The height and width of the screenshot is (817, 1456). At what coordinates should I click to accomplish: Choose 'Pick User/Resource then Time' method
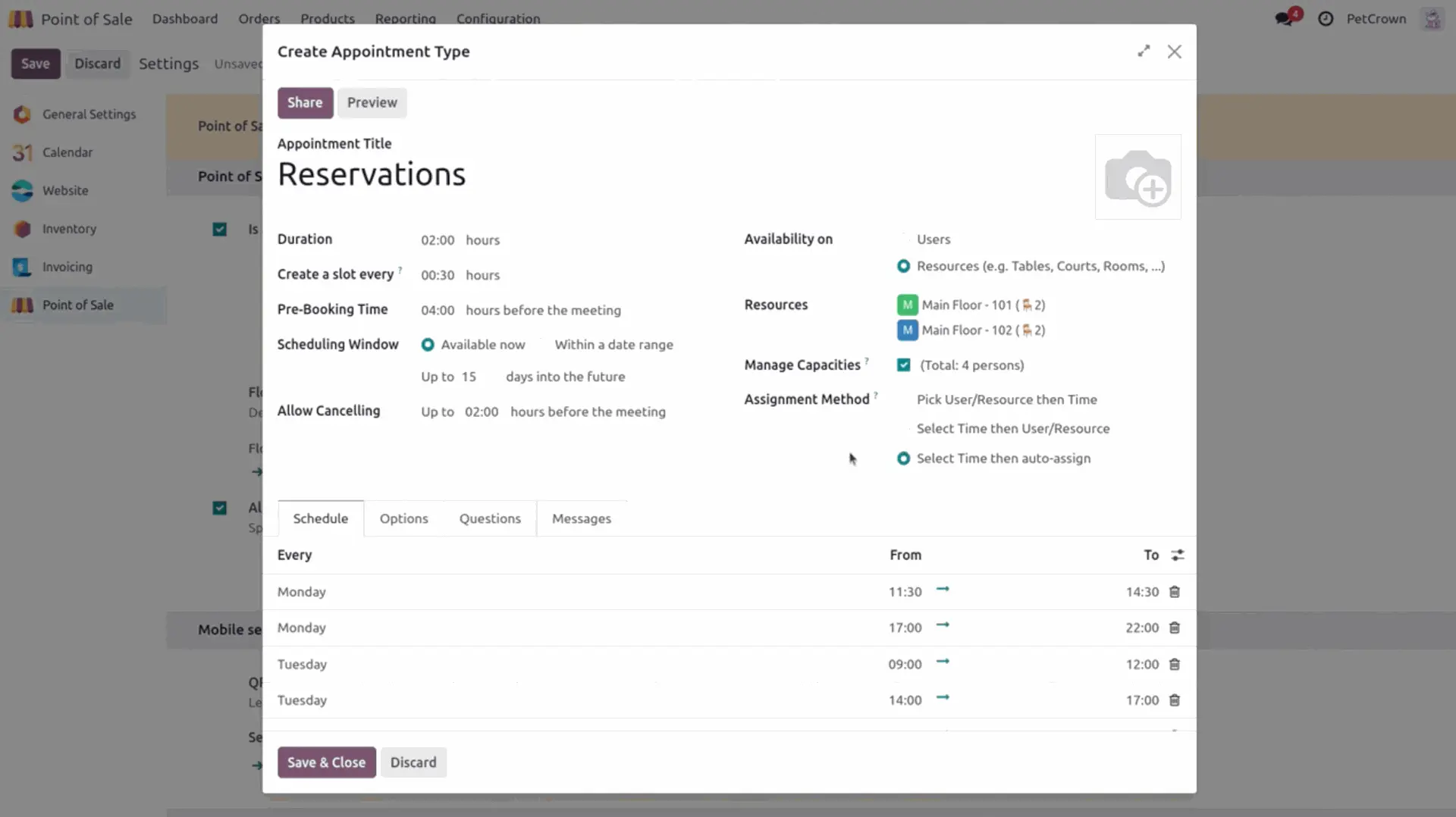(x=904, y=400)
